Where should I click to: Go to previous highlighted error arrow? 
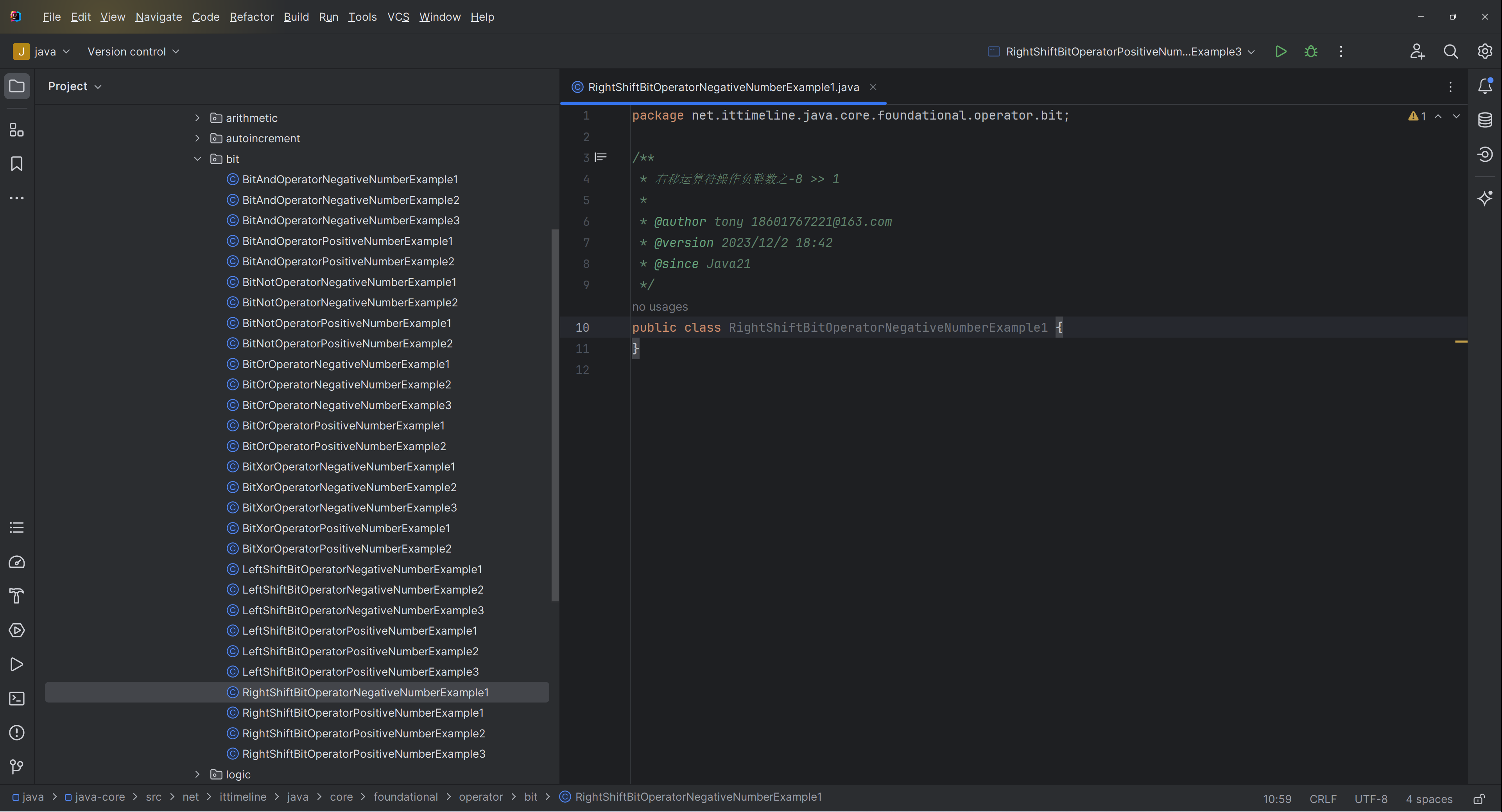click(x=1438, y=116)
